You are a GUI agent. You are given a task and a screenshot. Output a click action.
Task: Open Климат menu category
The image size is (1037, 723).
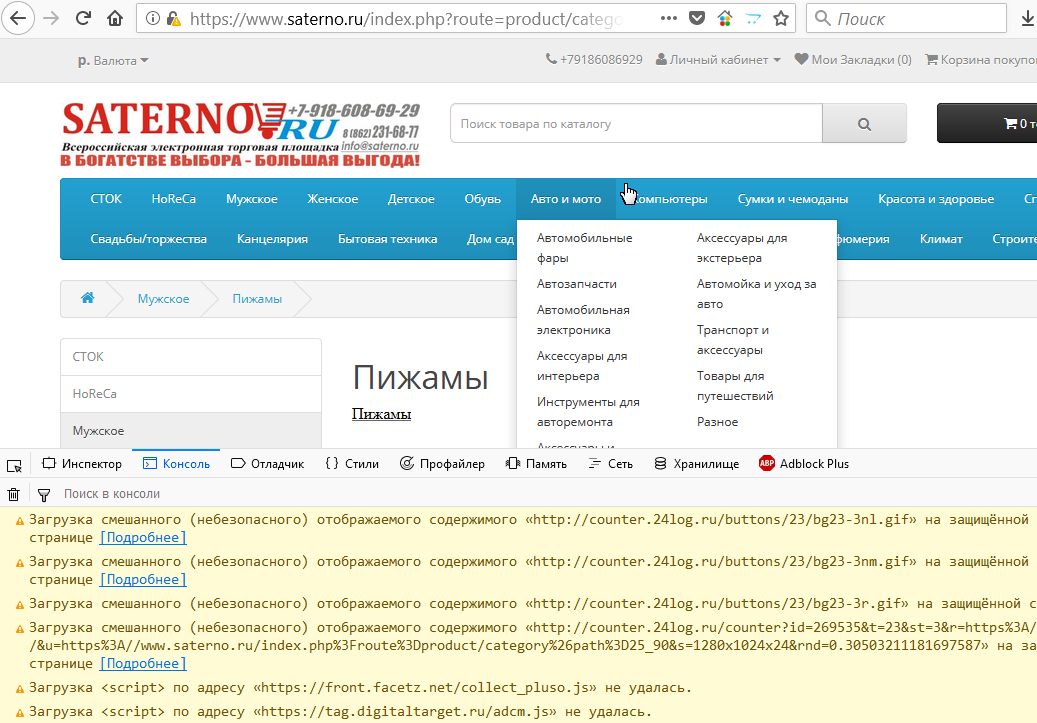pyautogui.click(x=940, y=239)
